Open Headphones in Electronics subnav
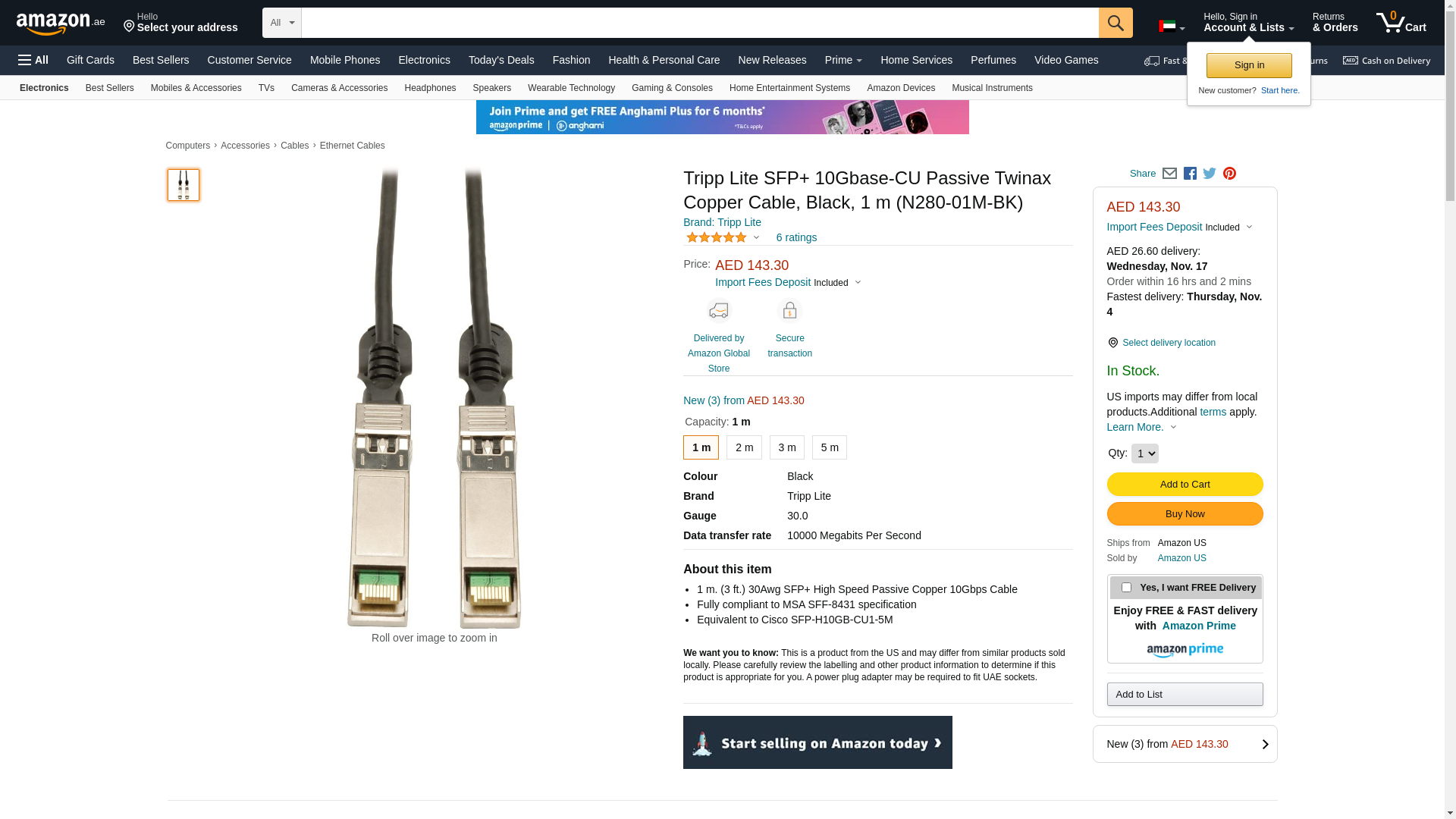Screen dimensions: 1456x819 (x=430, y=88)
